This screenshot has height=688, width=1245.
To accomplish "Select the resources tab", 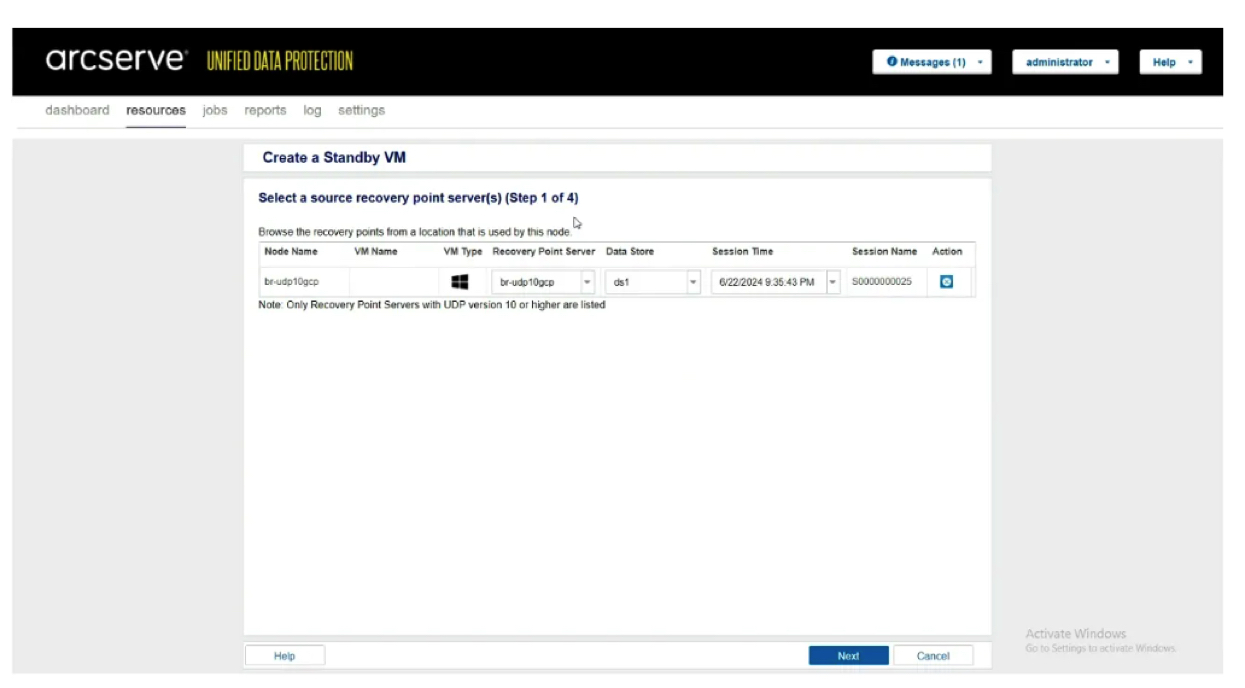I will pyautogui.click(x=156, y=110).
